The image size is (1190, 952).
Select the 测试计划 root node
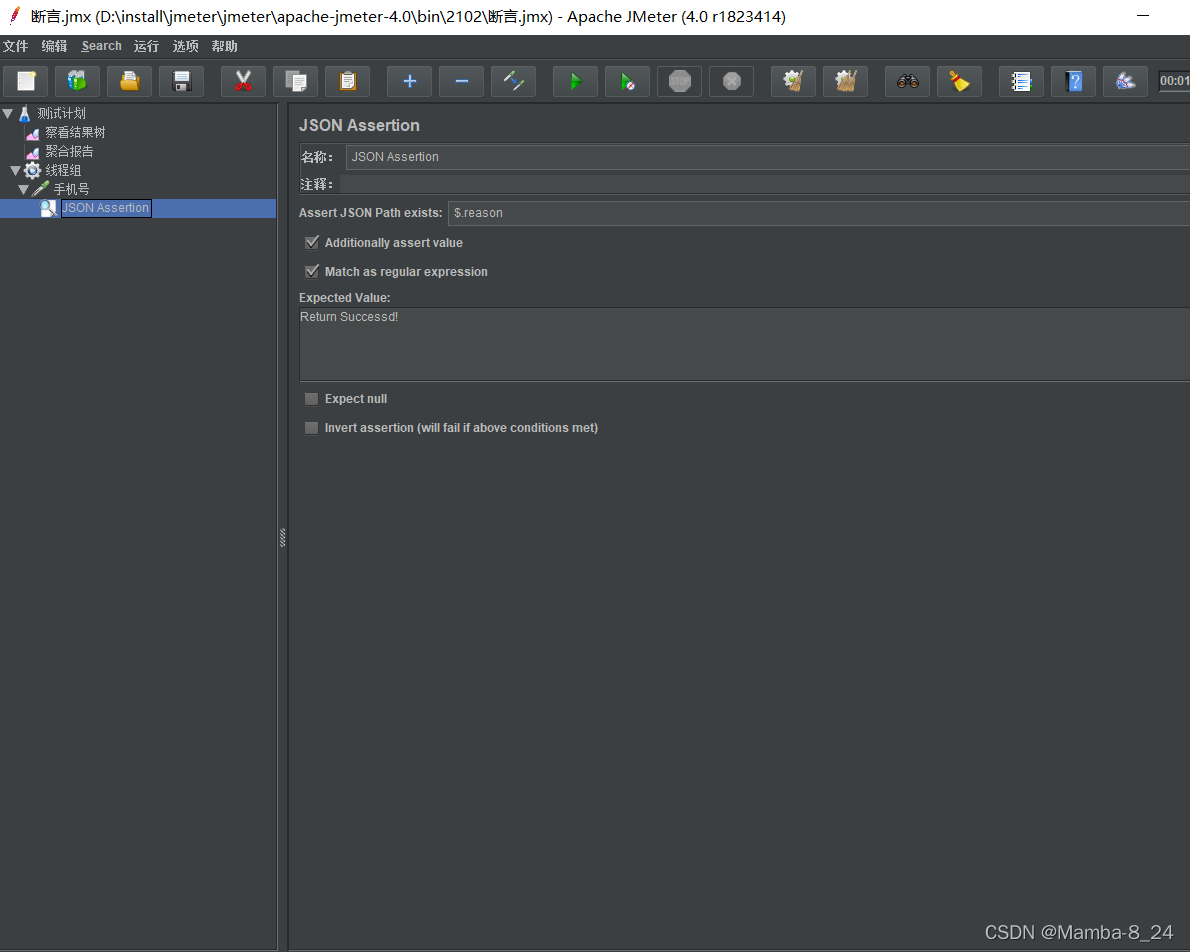pyautogui.click(x=61, y=114)
